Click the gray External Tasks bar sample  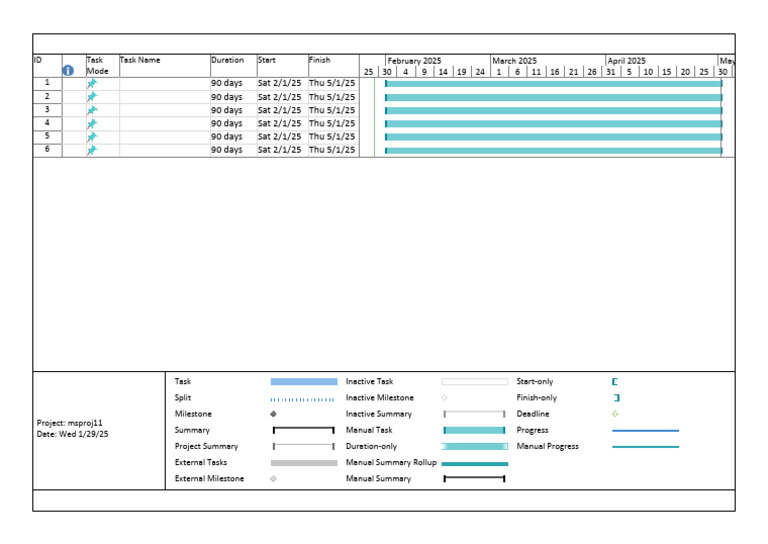304,462
